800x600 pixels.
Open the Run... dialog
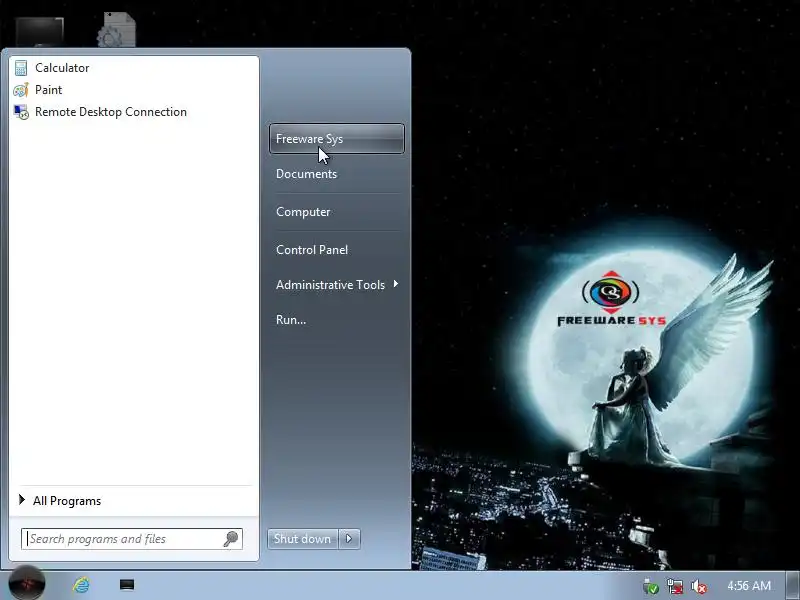click(x=337, y=320)
